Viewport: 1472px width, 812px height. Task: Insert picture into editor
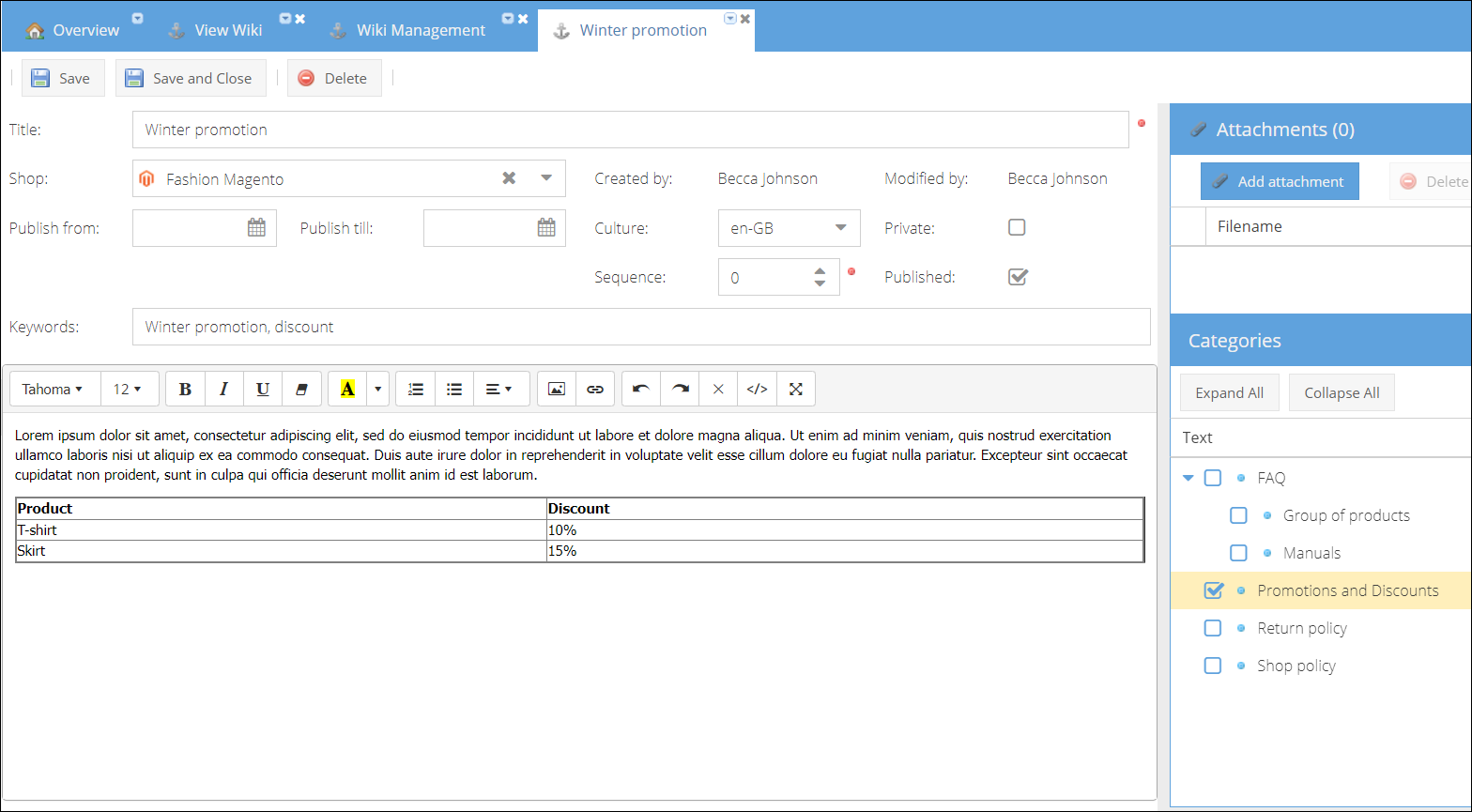(x=557, y=389)
